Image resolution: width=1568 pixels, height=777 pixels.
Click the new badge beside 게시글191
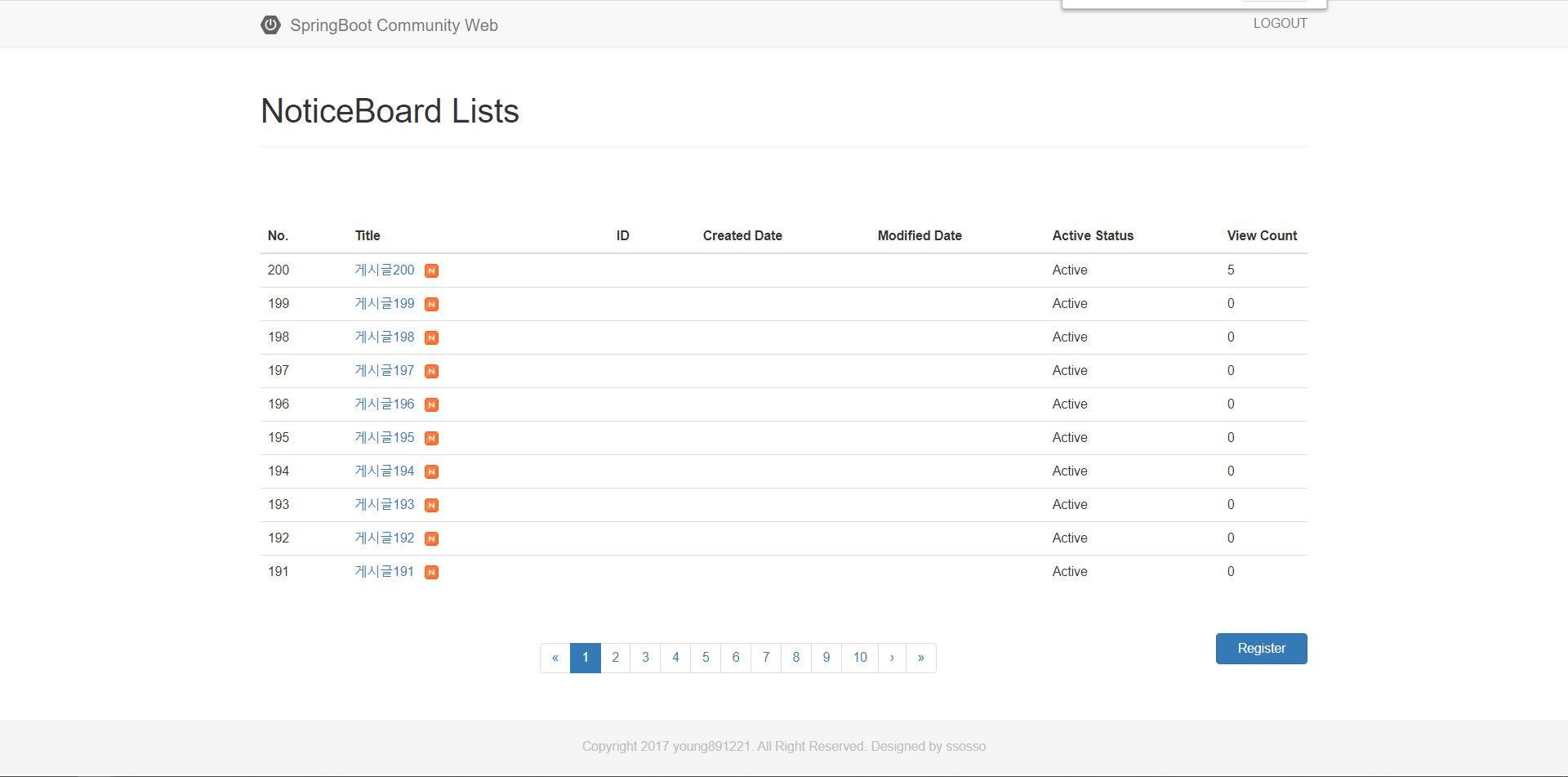pyautogui.click(x=431, y=573)
